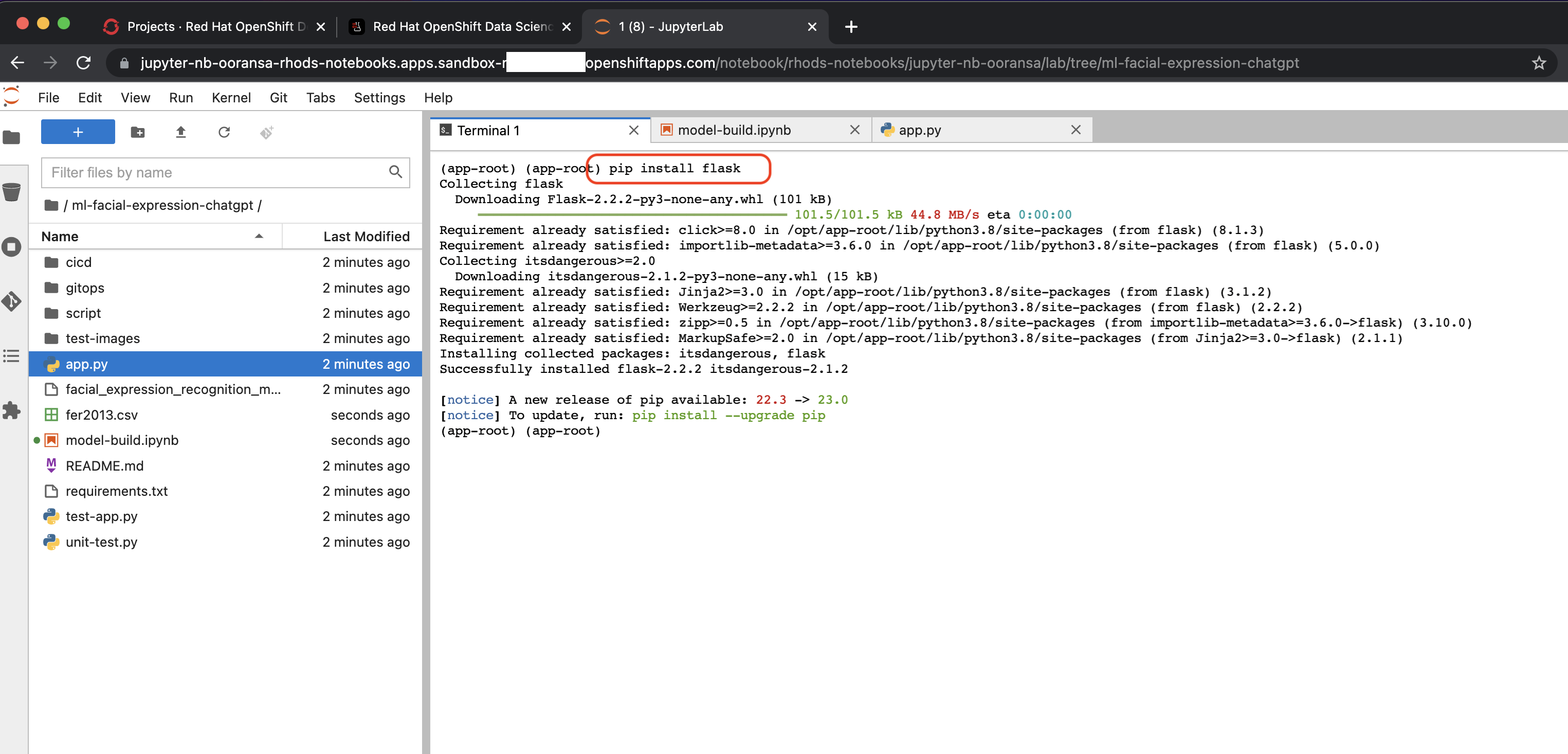Click the magnifier icon in the filter box
Image resolution: width=1568 pixels, height=754 pixels.
coord(395,173)
